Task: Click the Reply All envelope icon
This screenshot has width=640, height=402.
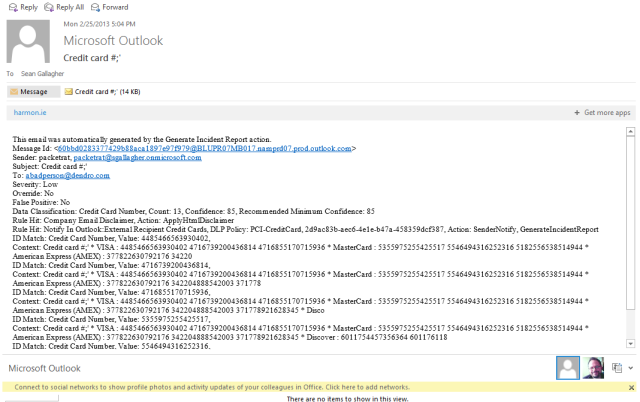Action: [49, 7]
